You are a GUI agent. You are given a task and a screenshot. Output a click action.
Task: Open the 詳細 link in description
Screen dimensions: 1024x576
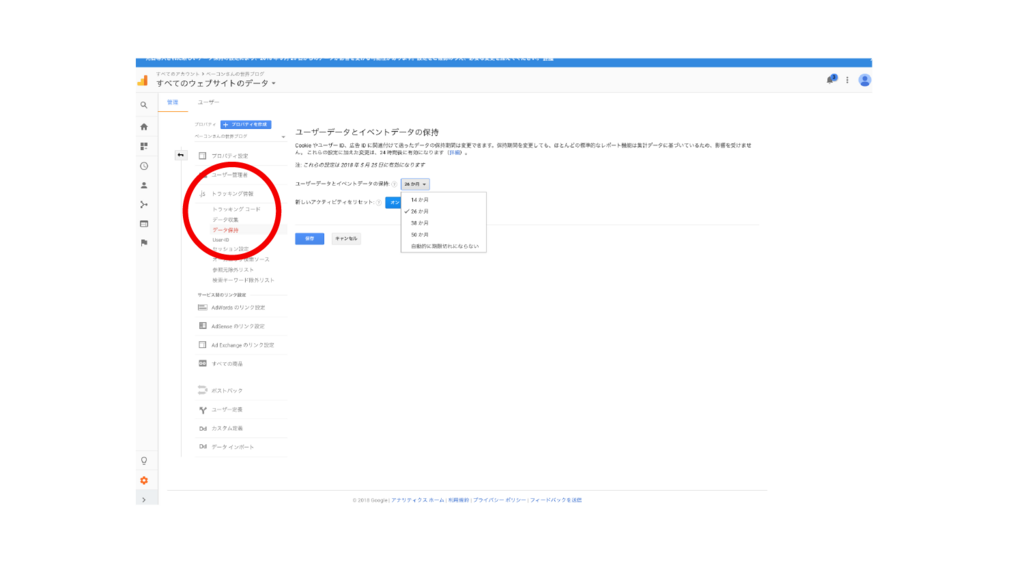tap(455, 153)
